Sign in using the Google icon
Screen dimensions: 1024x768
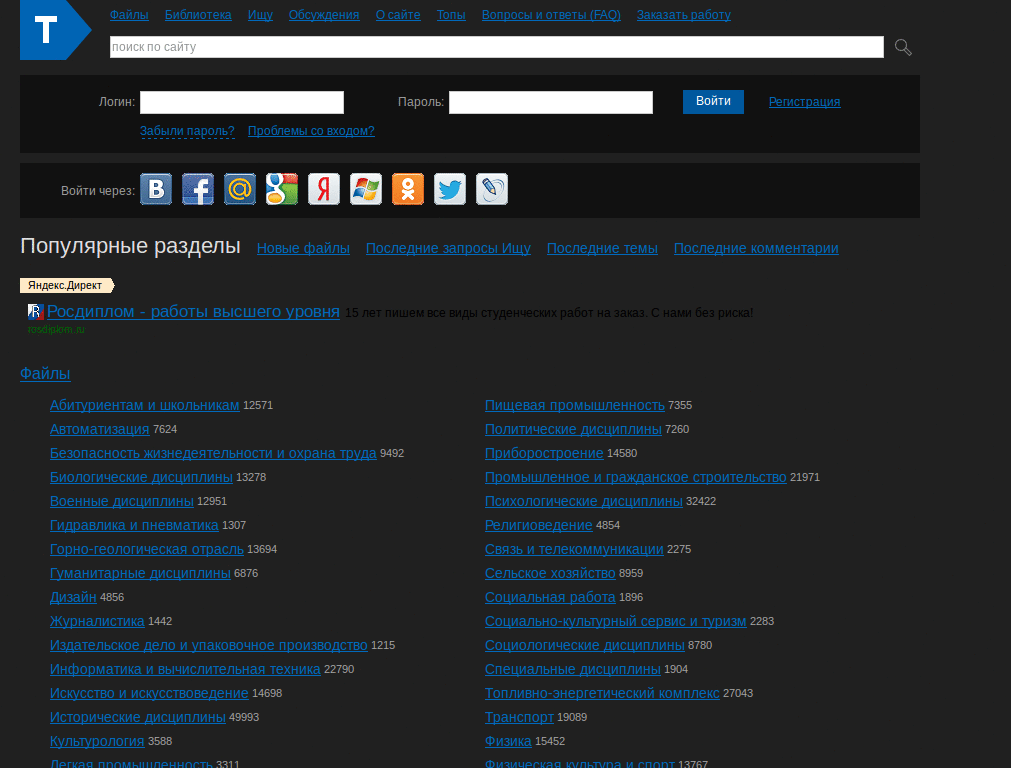pyautogui.click(x=282, y=189)
